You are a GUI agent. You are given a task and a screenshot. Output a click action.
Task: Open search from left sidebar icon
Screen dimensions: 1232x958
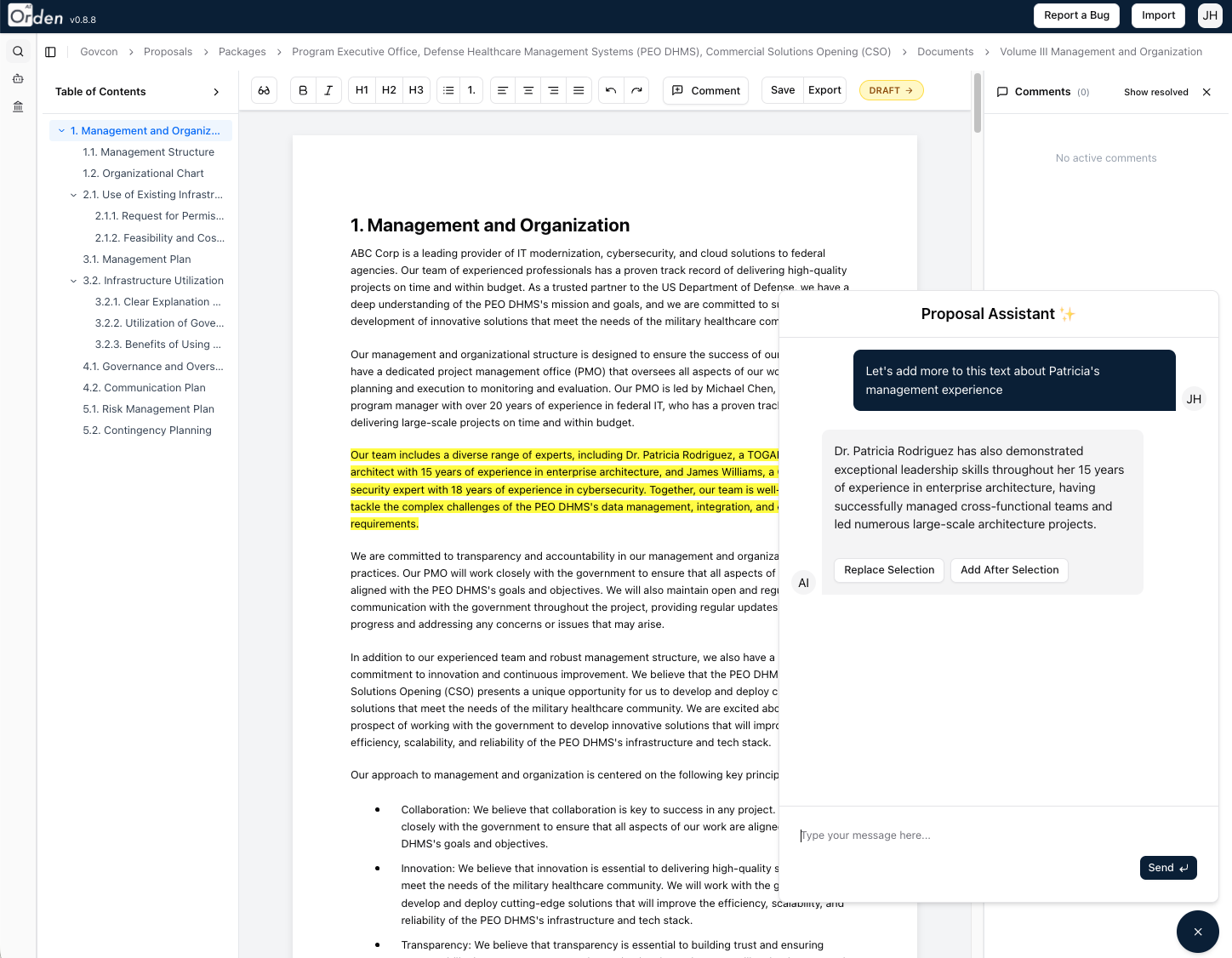[x=18, y=52]
